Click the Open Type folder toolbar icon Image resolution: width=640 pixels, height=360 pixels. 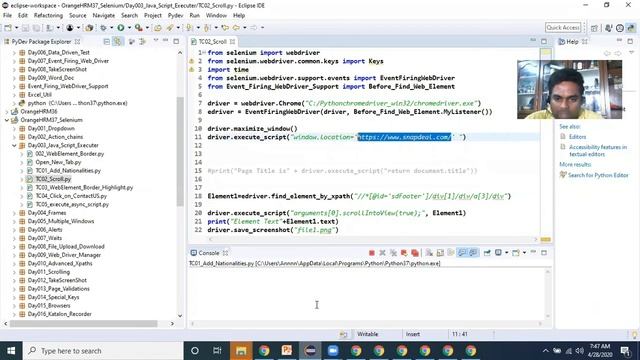pyautogui.click(x=158, y=28)
